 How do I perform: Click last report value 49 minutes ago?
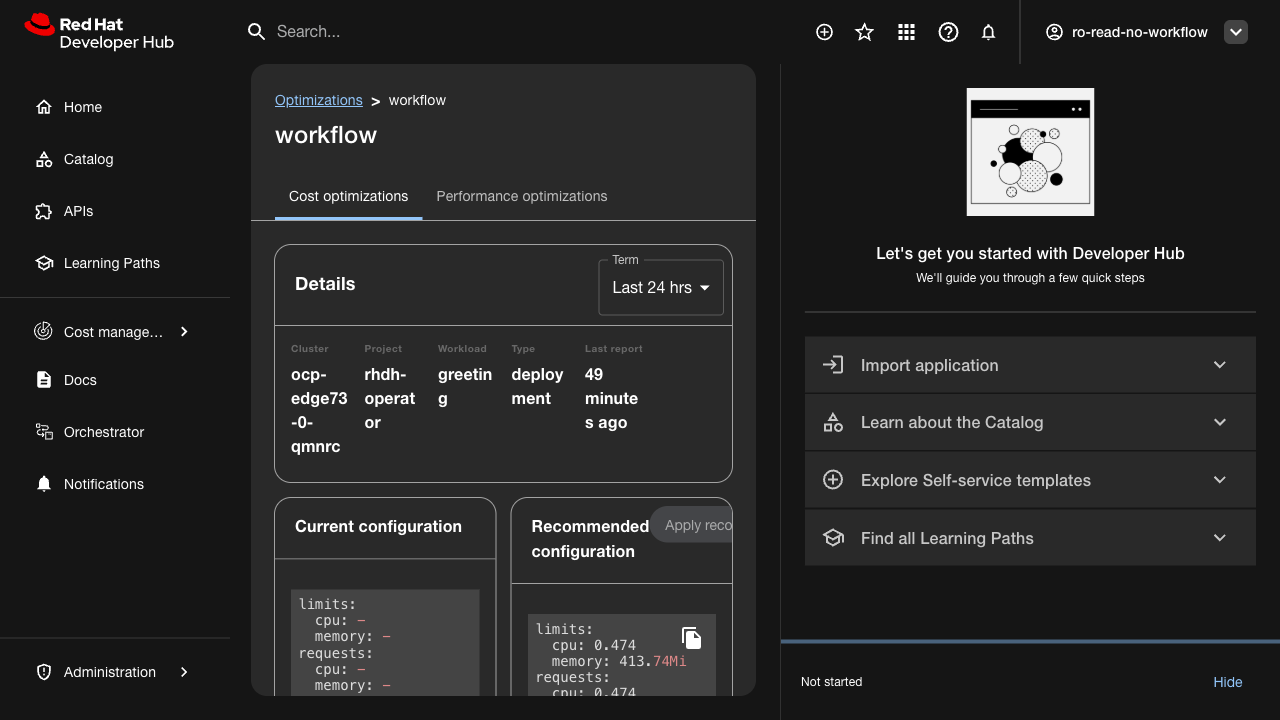611,398
